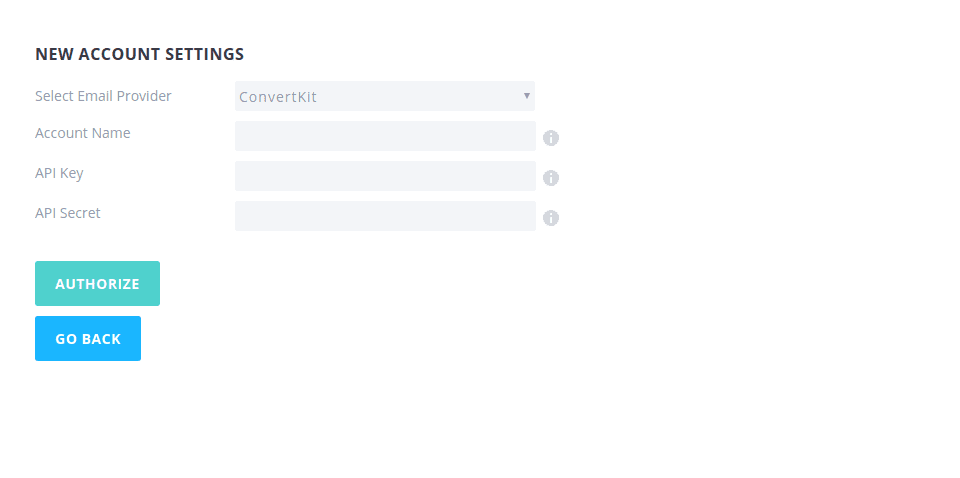
Task: Click the info icon beside API Secret
Action: [551, 218]
